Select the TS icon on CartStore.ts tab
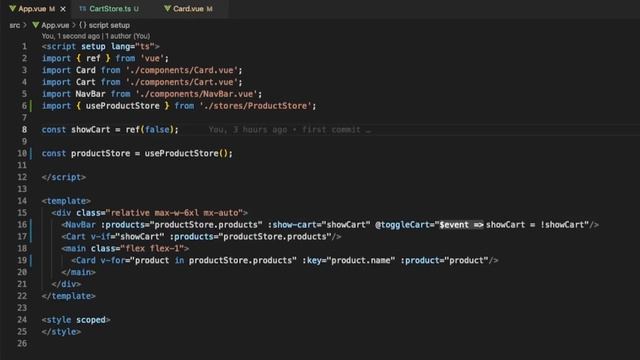640x360 pixels. 83,9
